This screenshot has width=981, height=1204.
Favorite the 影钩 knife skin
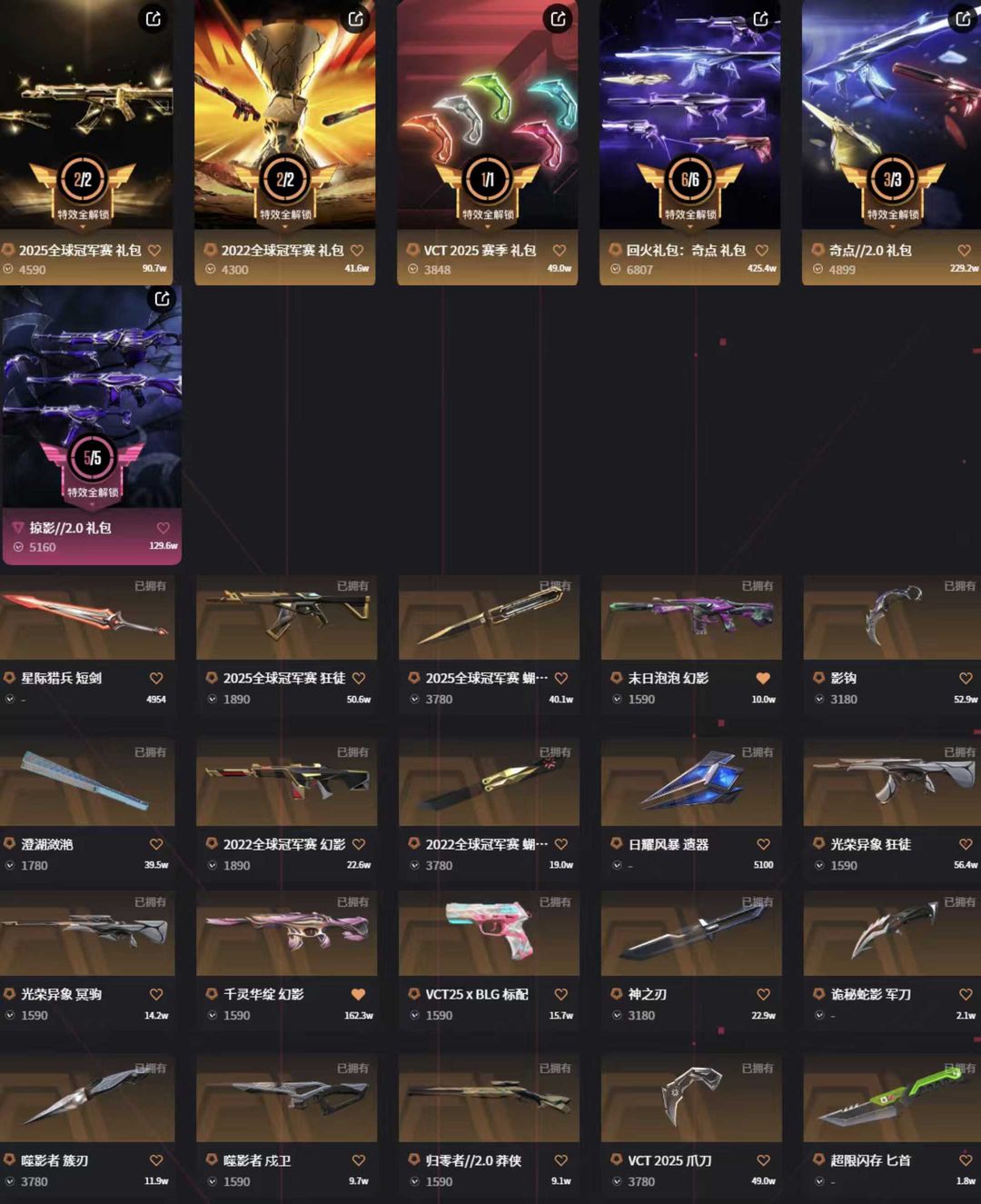coord(966,678)
